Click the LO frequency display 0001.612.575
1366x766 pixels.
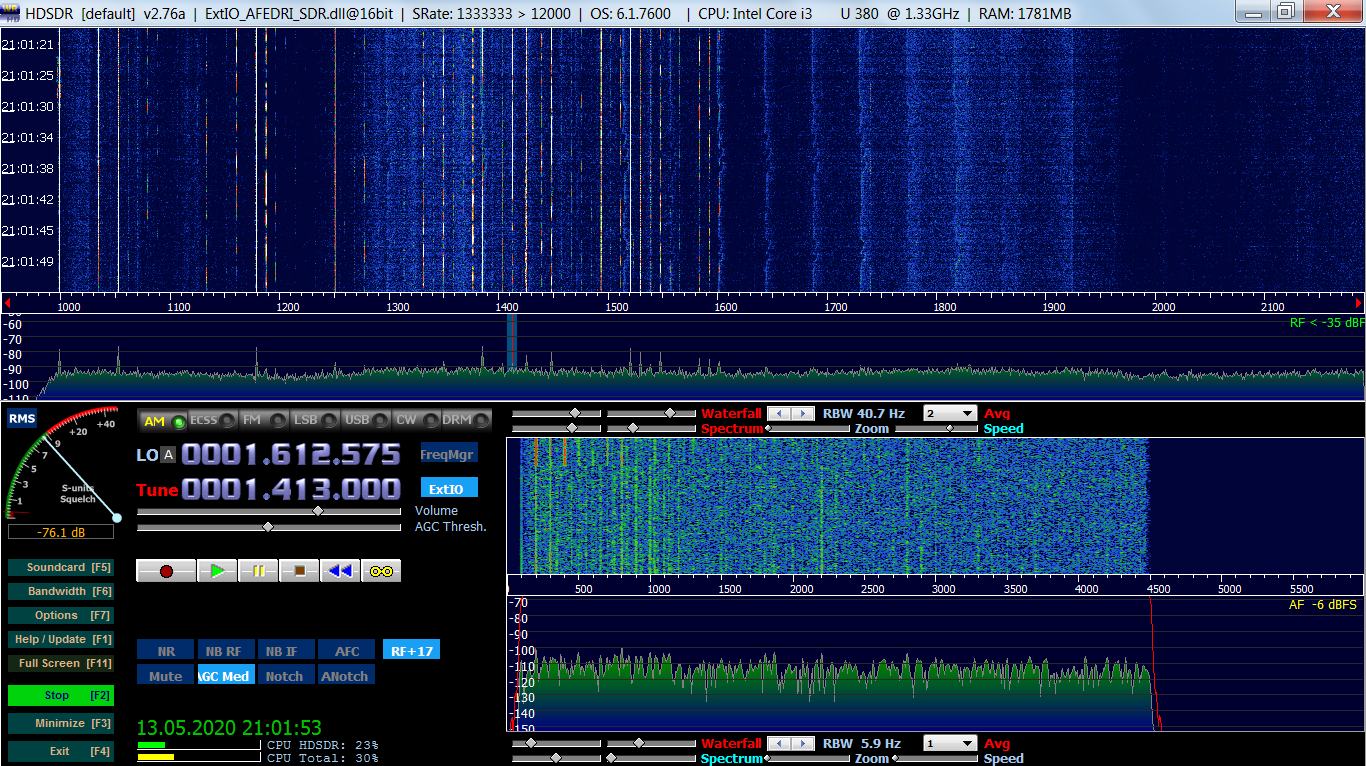(291, 455)
